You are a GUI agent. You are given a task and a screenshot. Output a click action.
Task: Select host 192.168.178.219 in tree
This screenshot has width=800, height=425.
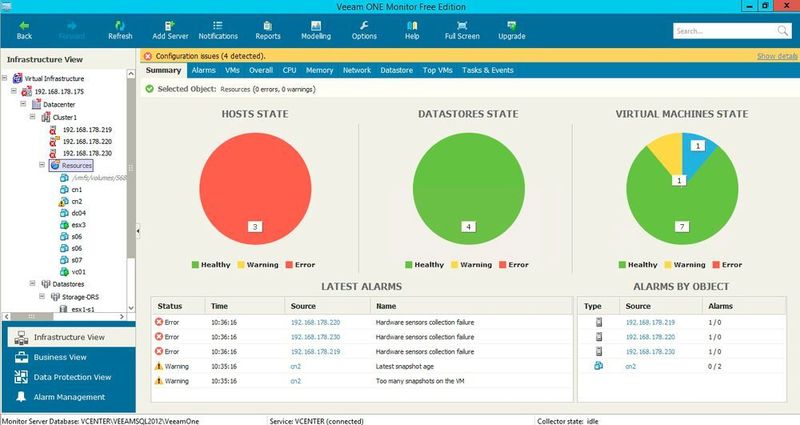87,130
